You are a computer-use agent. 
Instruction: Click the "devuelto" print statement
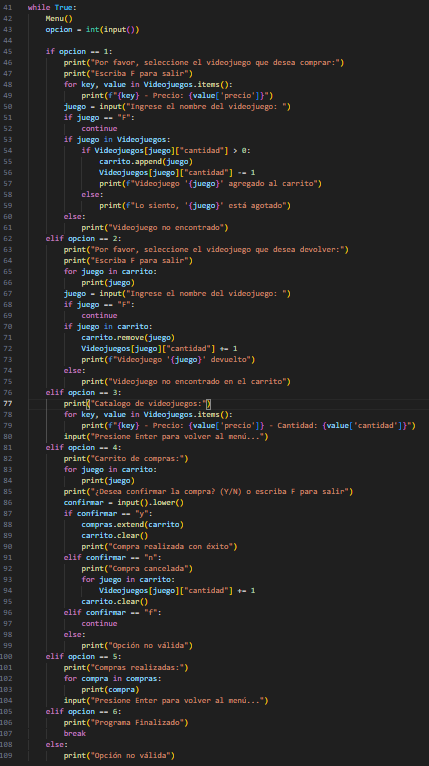168,359
